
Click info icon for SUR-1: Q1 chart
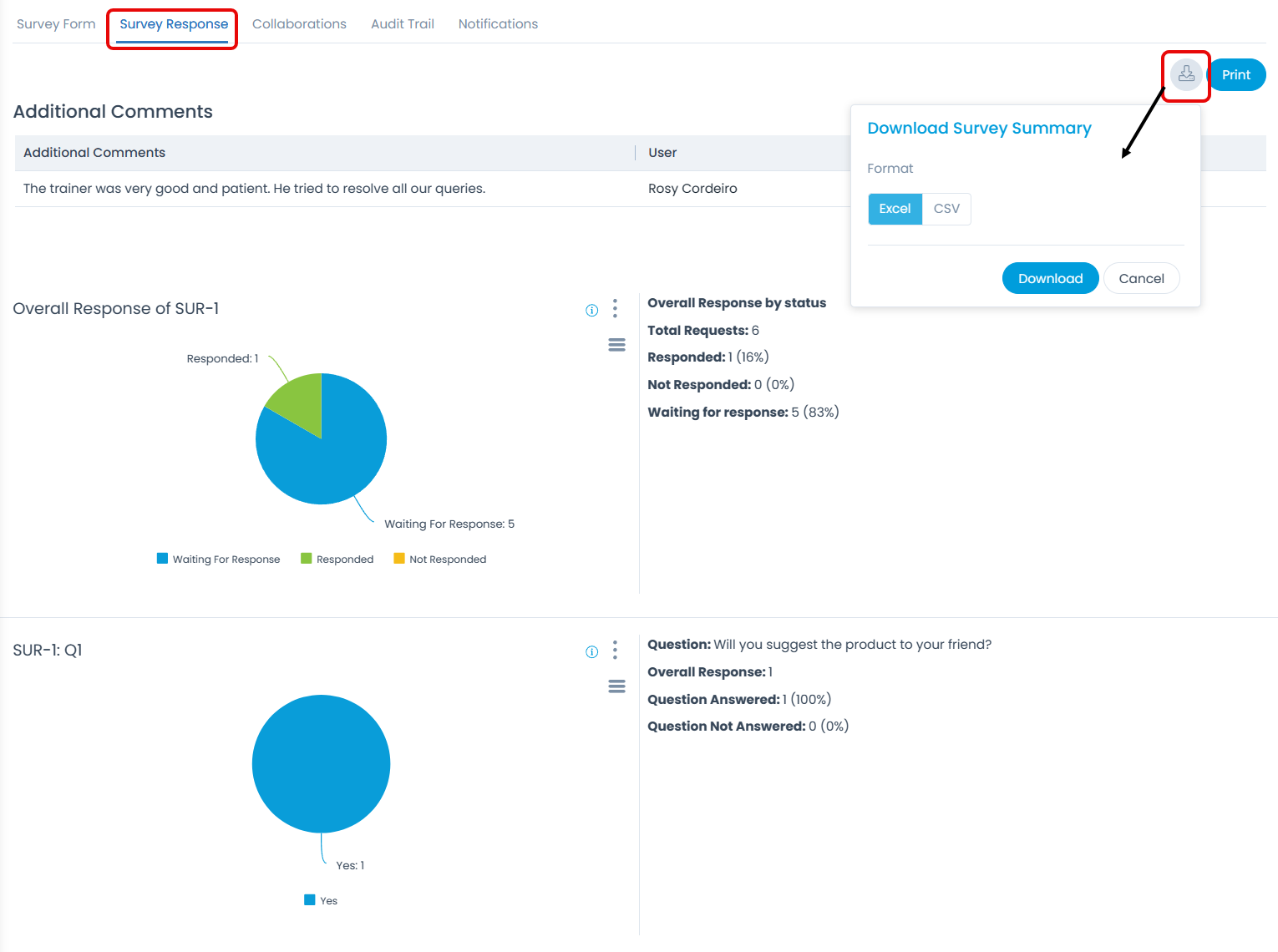591,652
